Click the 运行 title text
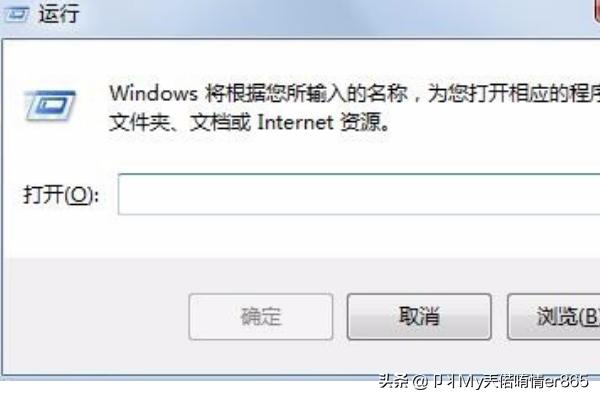 (59, 14)
